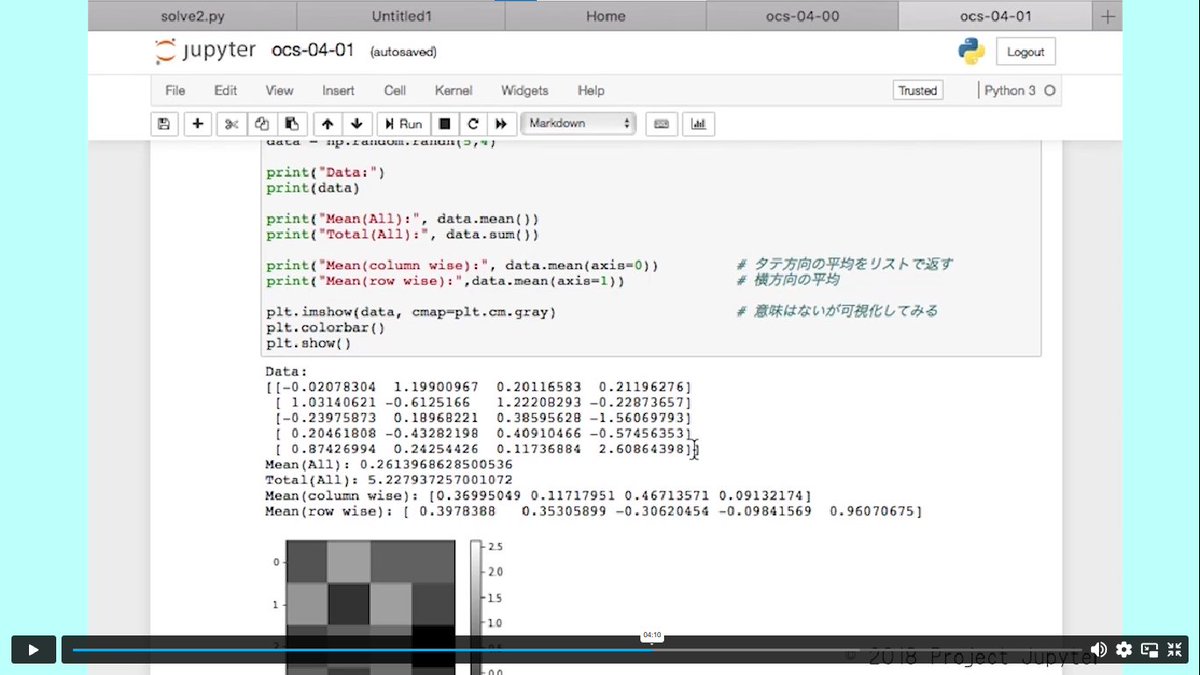Viewport: 1200px width, 675px height.
Task: Move selected cell up arrow
Action: (x=327, y=124)
